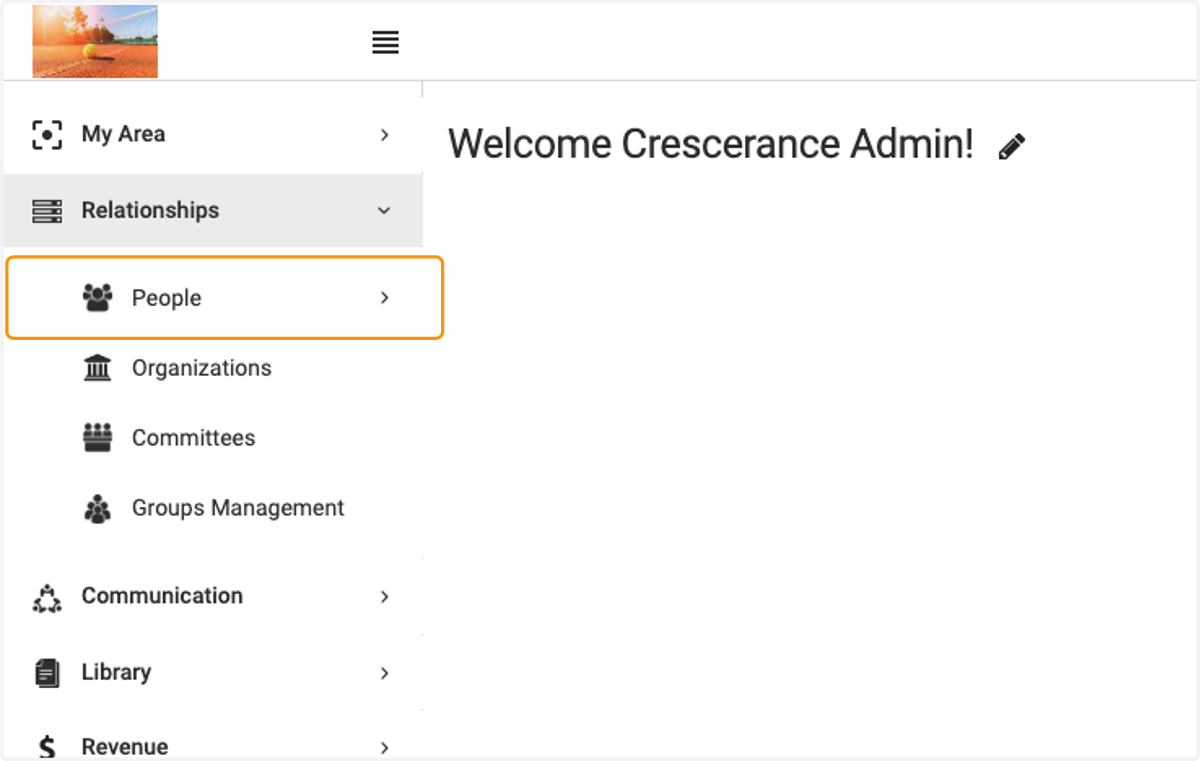Expand the People chevron

click(x=385, y=298)
